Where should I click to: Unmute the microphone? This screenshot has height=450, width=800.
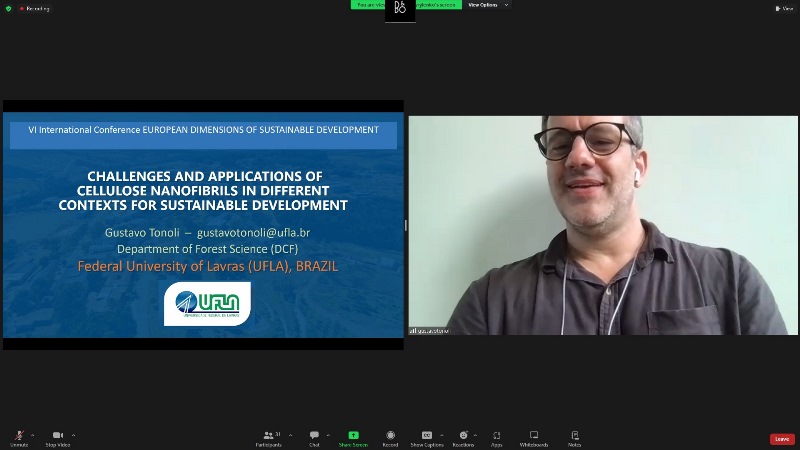[x=18, y=436]
